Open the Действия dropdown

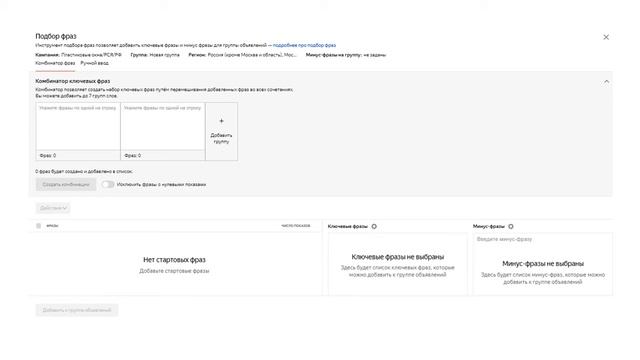tap(53, 208)
